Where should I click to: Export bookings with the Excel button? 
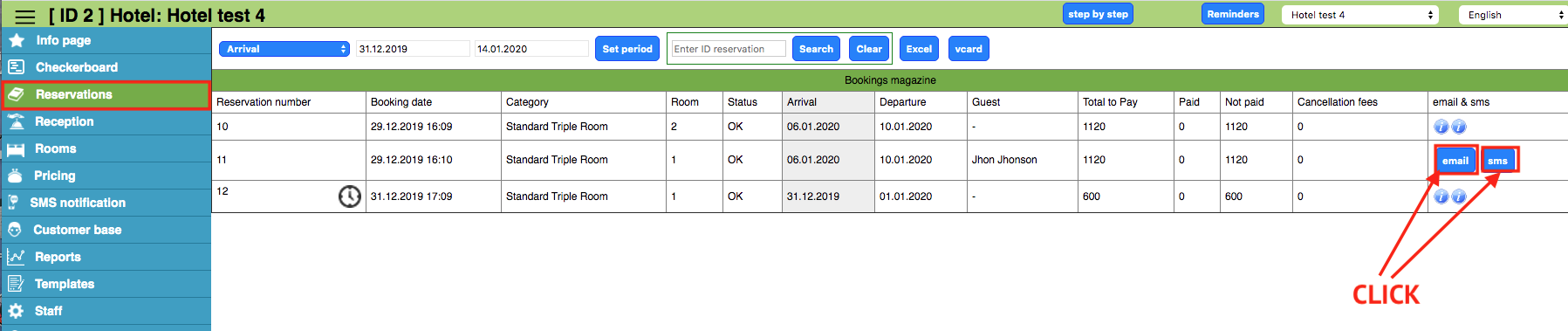[x=919, y=49]
